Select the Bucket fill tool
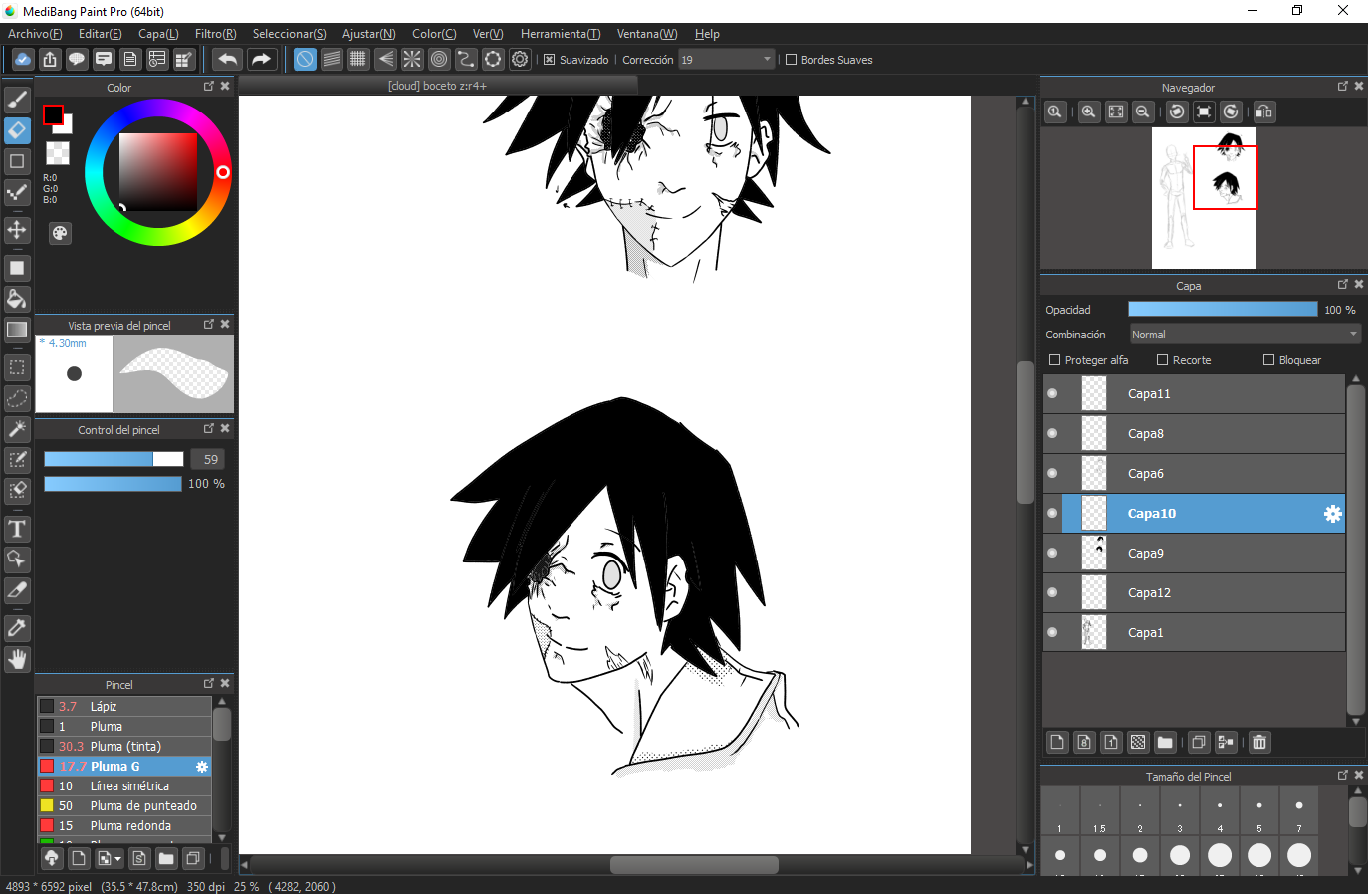 point(17,299)
